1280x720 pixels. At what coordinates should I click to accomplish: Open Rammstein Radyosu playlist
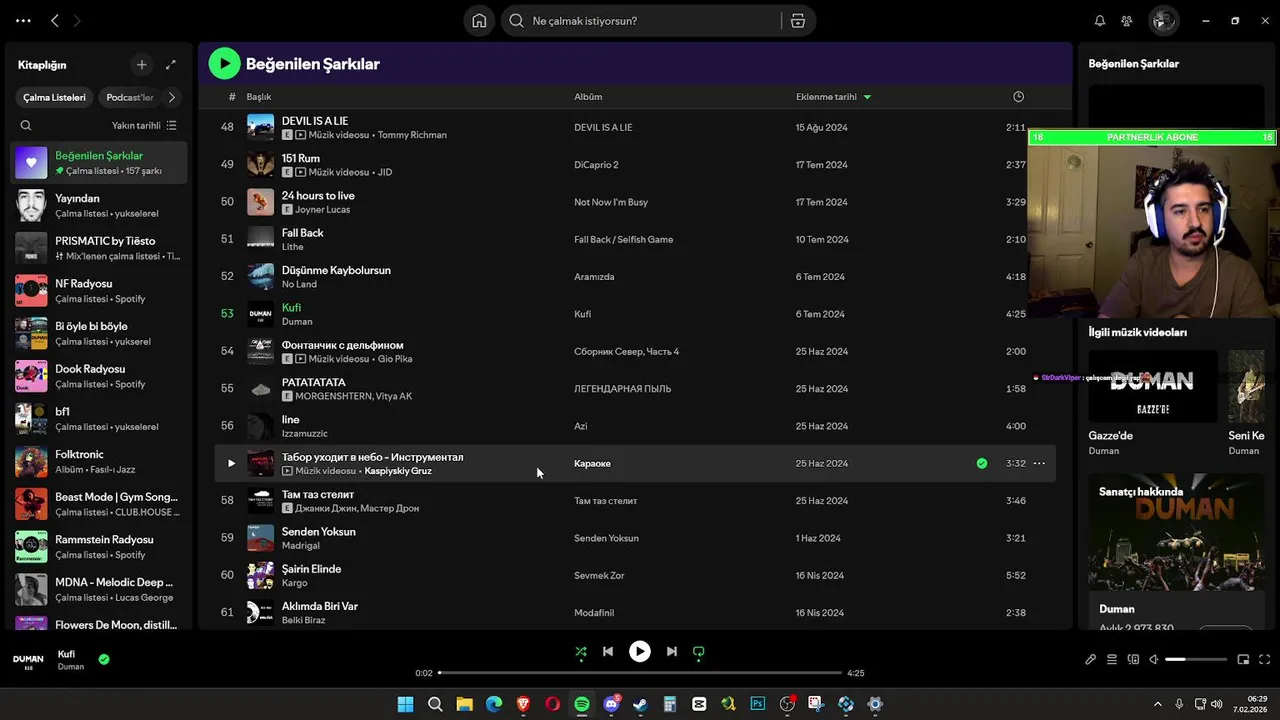pyautogui.click(x=99, y=547)
